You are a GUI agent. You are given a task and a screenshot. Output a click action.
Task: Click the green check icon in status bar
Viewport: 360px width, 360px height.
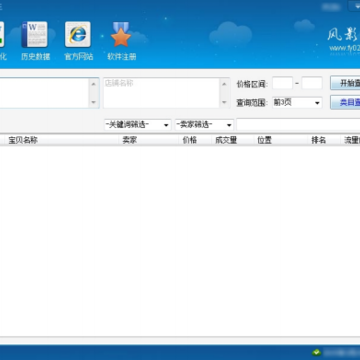coord(317,352)
